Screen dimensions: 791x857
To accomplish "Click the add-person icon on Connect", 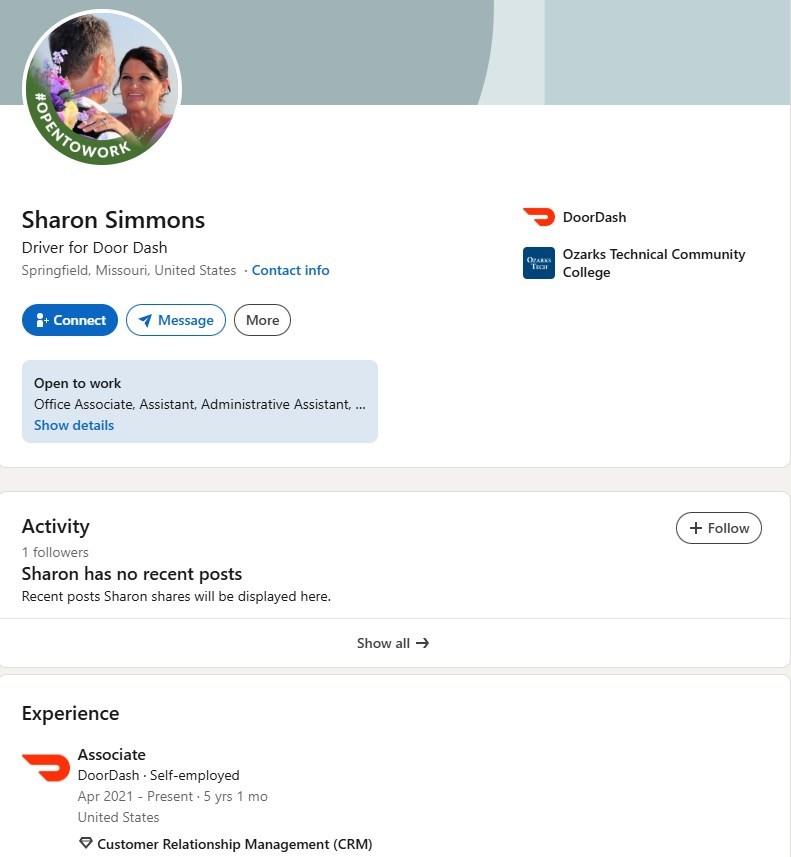I will 42,320.
